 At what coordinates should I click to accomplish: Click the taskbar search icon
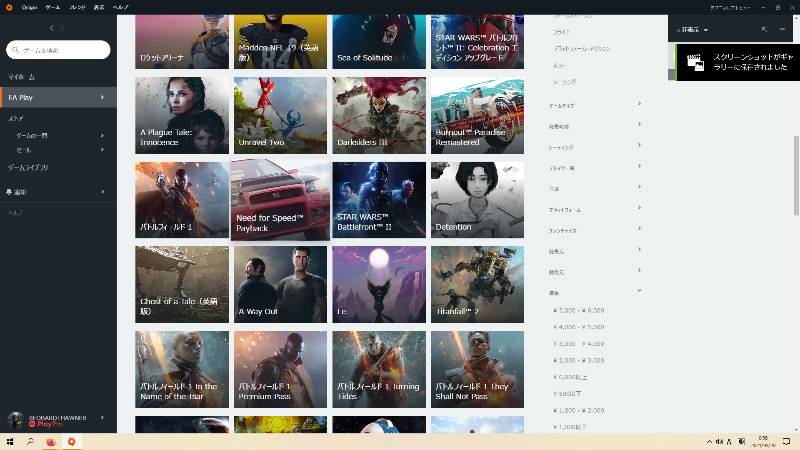point(30,441)
